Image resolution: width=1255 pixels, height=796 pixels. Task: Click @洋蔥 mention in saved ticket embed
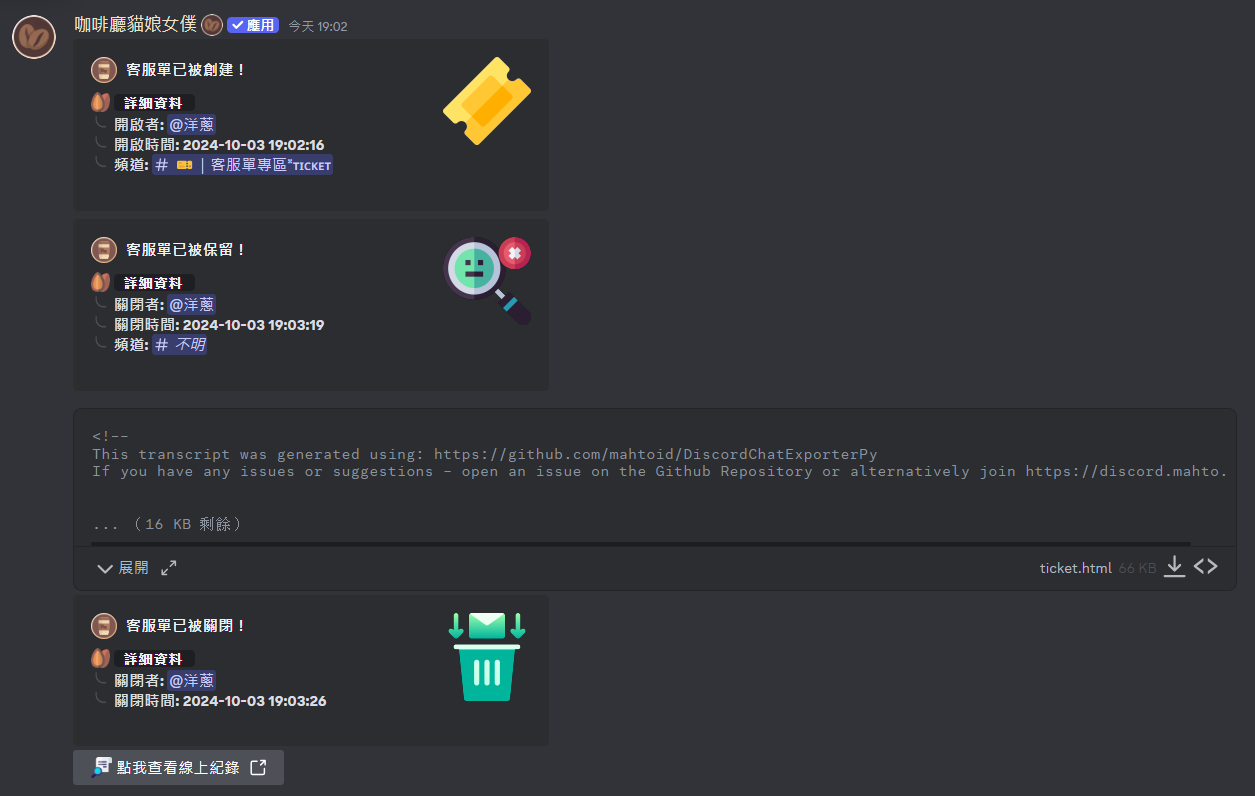coord(191,304)
